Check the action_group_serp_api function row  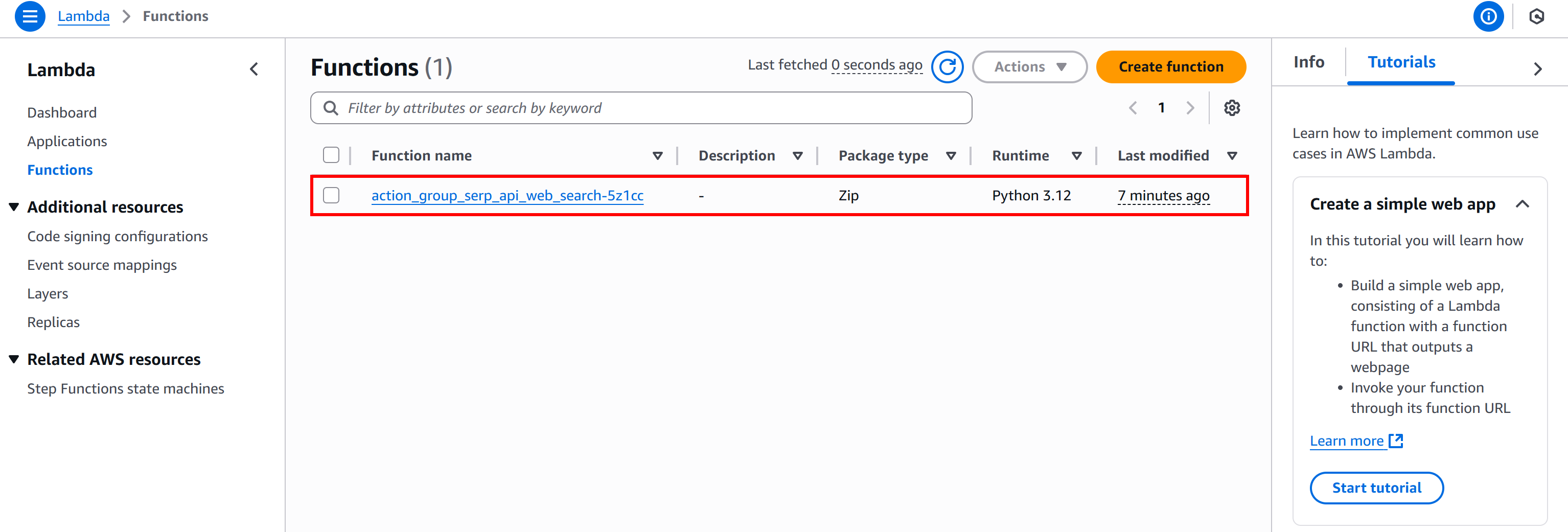(x=331, y=195)
